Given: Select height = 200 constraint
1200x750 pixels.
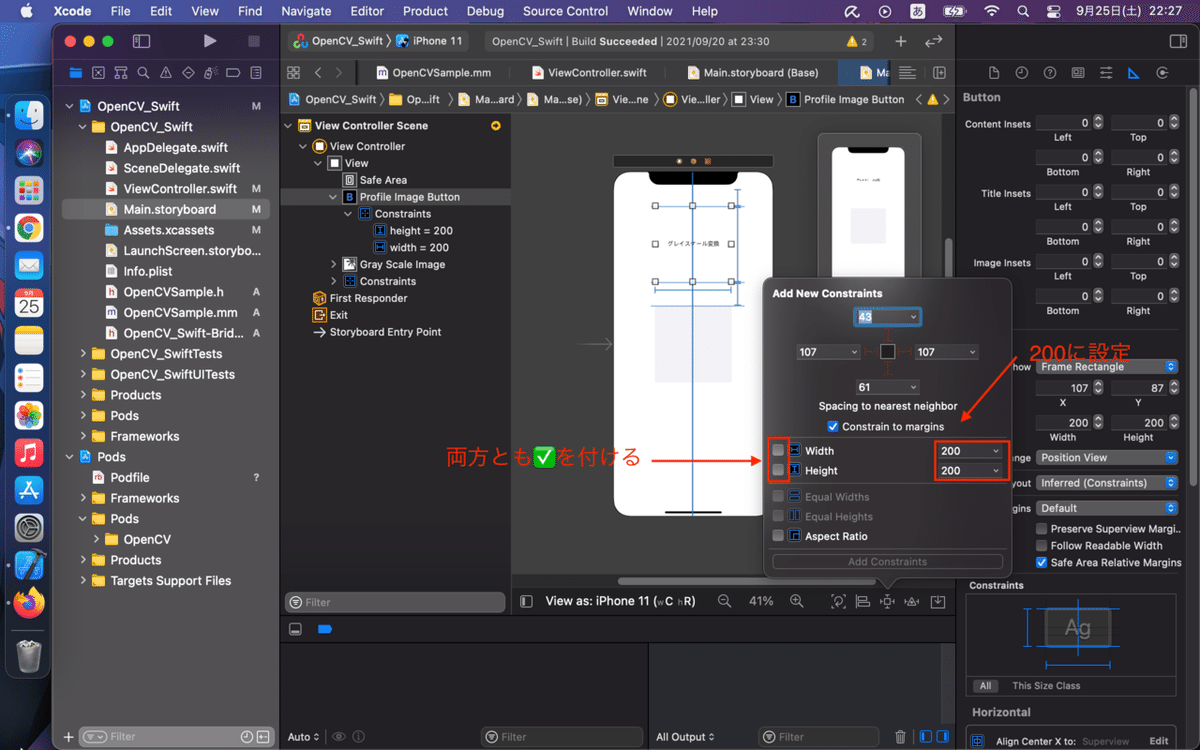Looking at the screenshot, I should point(420,231).
